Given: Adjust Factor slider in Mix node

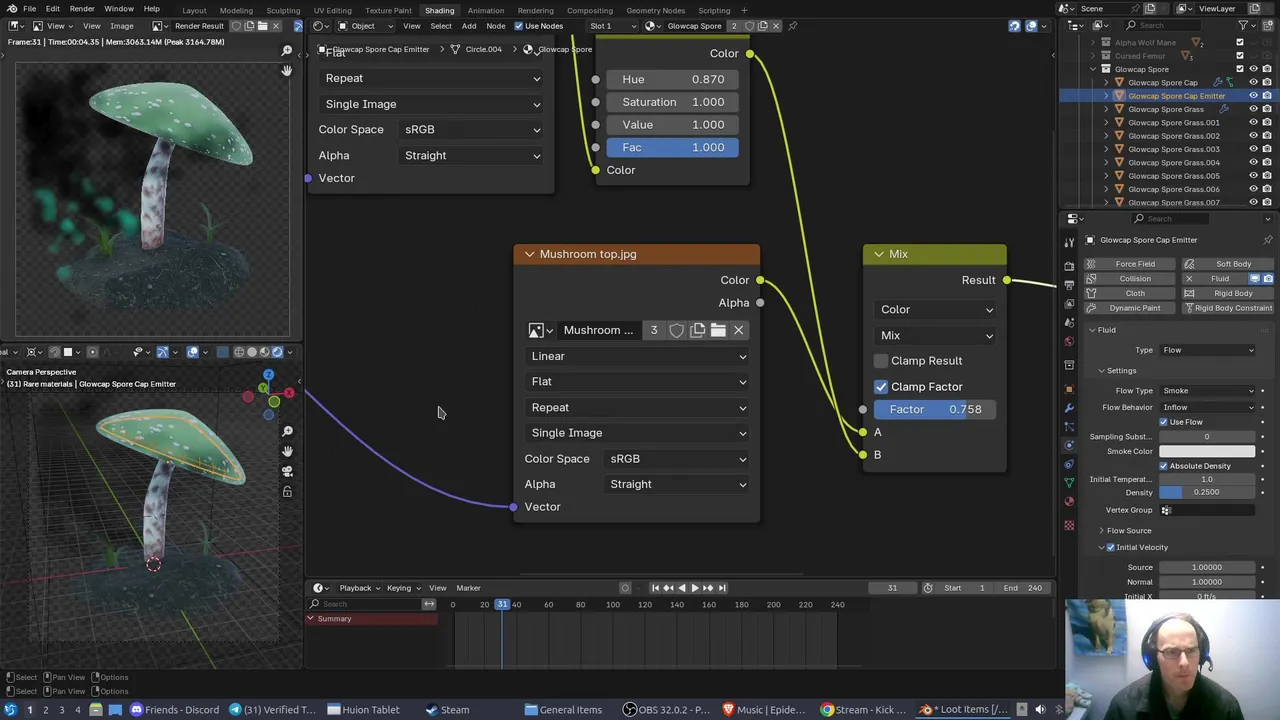Looking at the screenshot, I should (x=935, y=409).
